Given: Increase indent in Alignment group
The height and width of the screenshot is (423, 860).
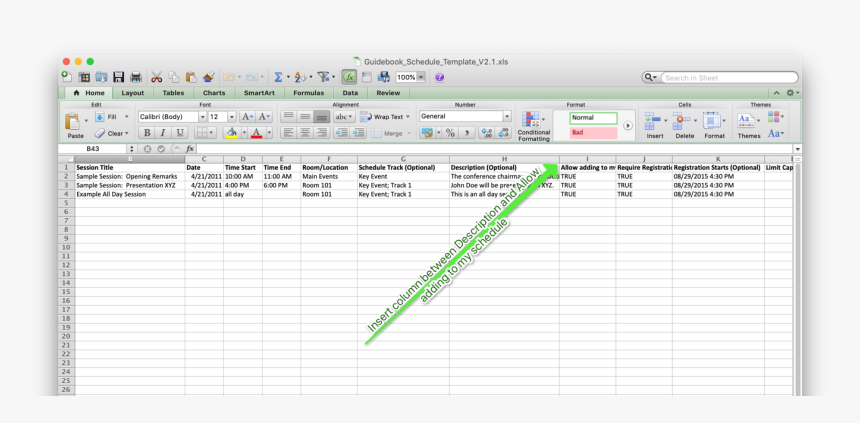Looking at the screenshot, I should (359, 133).
